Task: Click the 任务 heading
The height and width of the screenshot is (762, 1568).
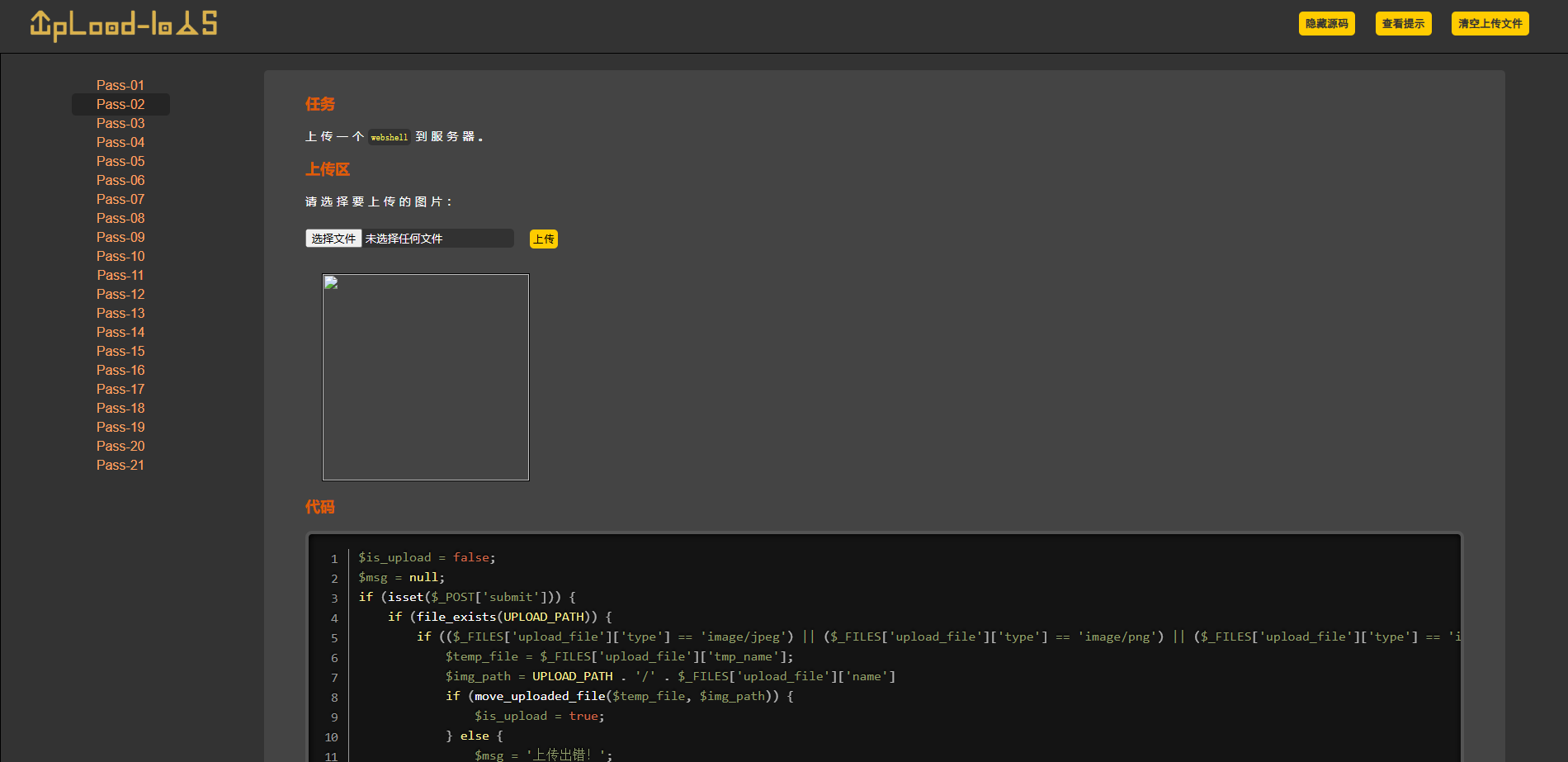Action: (x=320, y=104)
